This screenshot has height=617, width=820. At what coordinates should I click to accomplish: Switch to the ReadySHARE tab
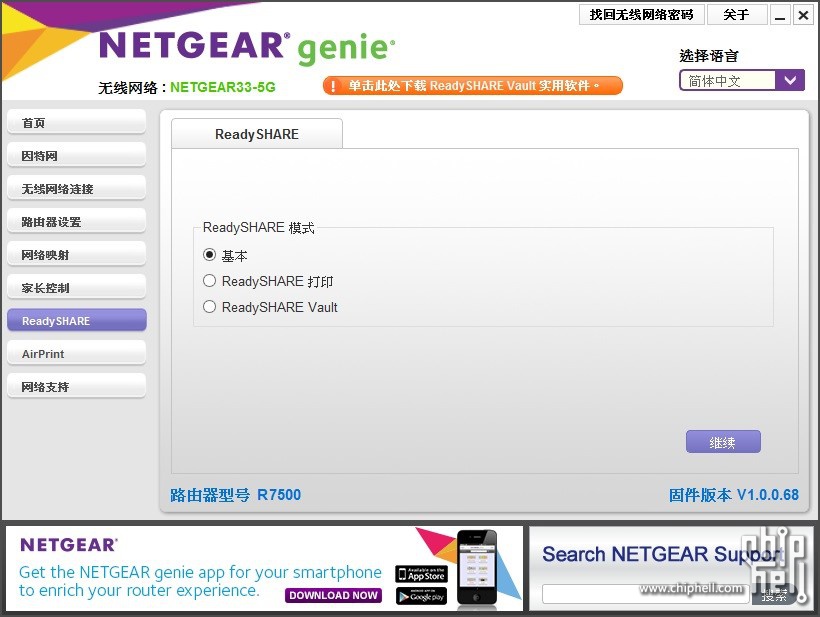tap(257, 134)
